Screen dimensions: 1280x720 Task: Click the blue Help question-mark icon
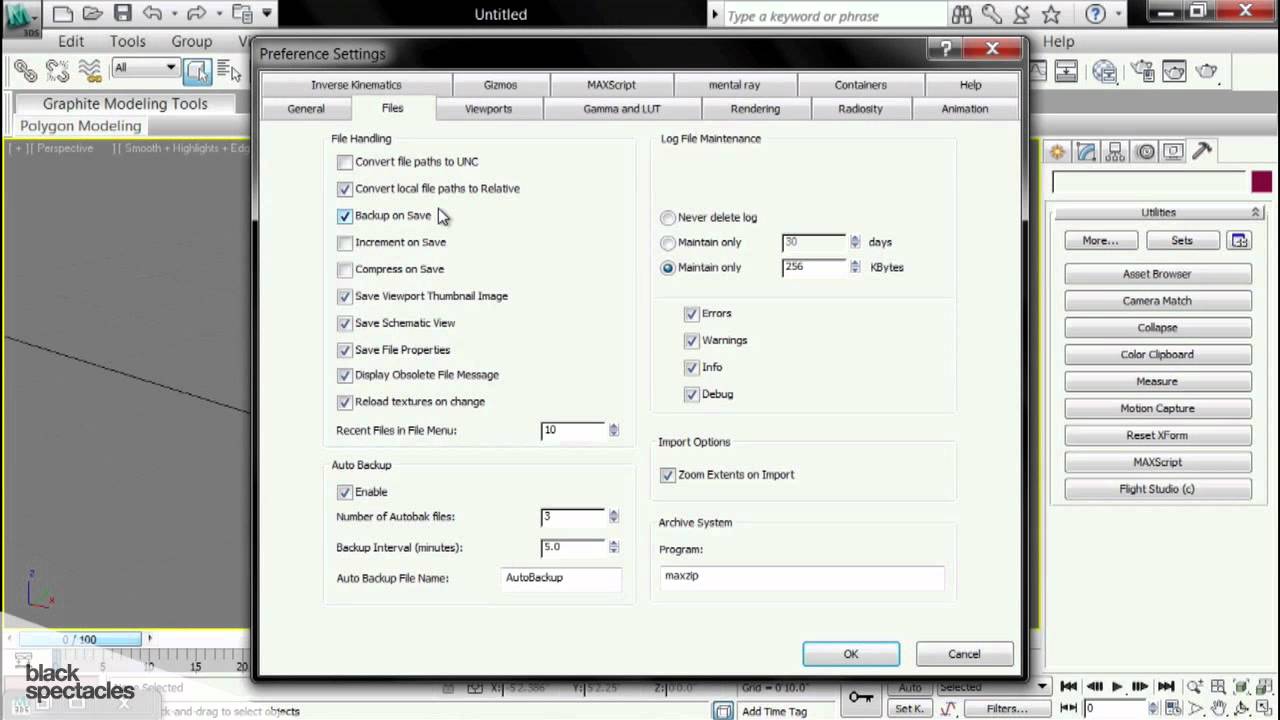1095,15
